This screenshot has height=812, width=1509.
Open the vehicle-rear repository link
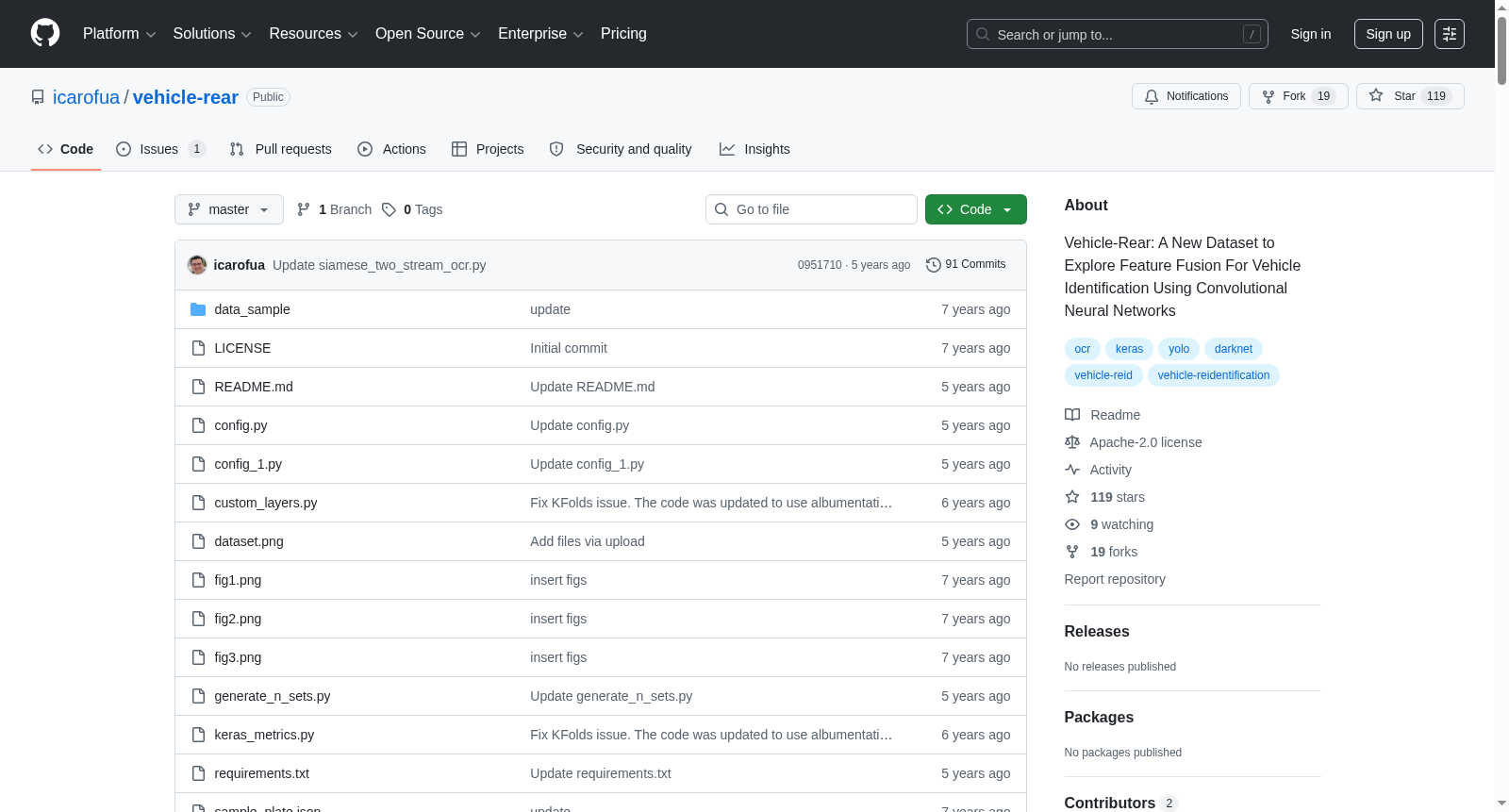click(x=186, y=97)
